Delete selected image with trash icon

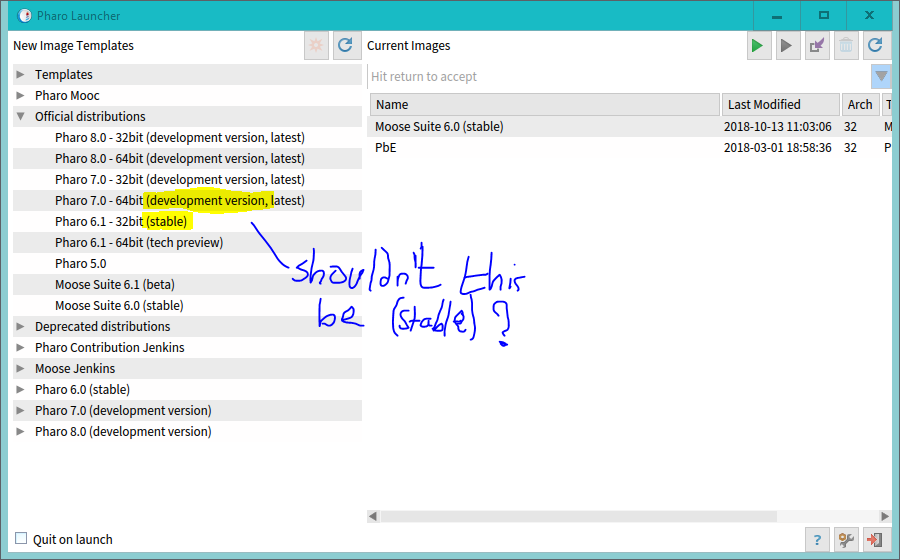point(846,45)
